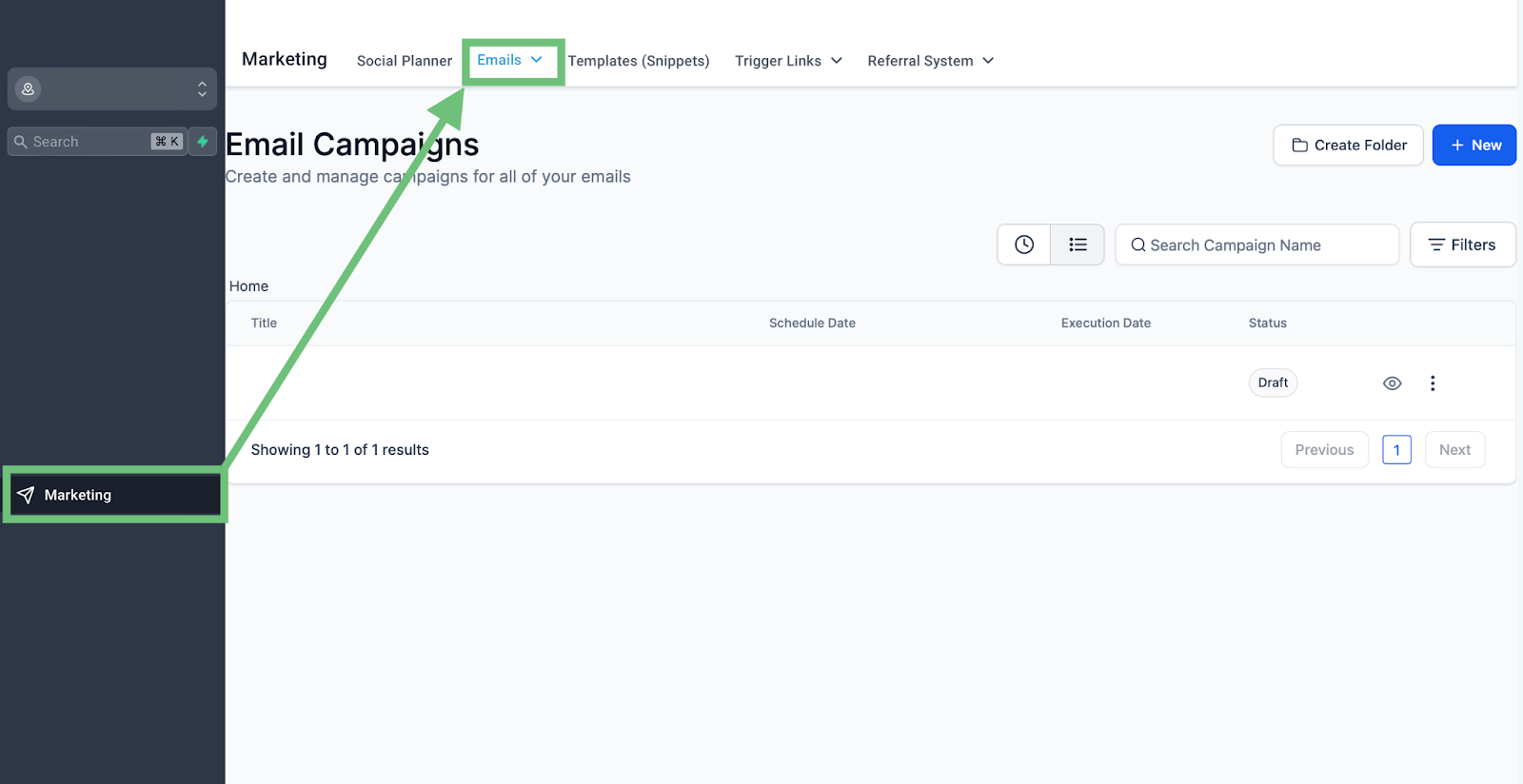This screenshot has height=784, width=1523.
Task: Click the Marketing heading in top bar
Action: pos(284,59)
